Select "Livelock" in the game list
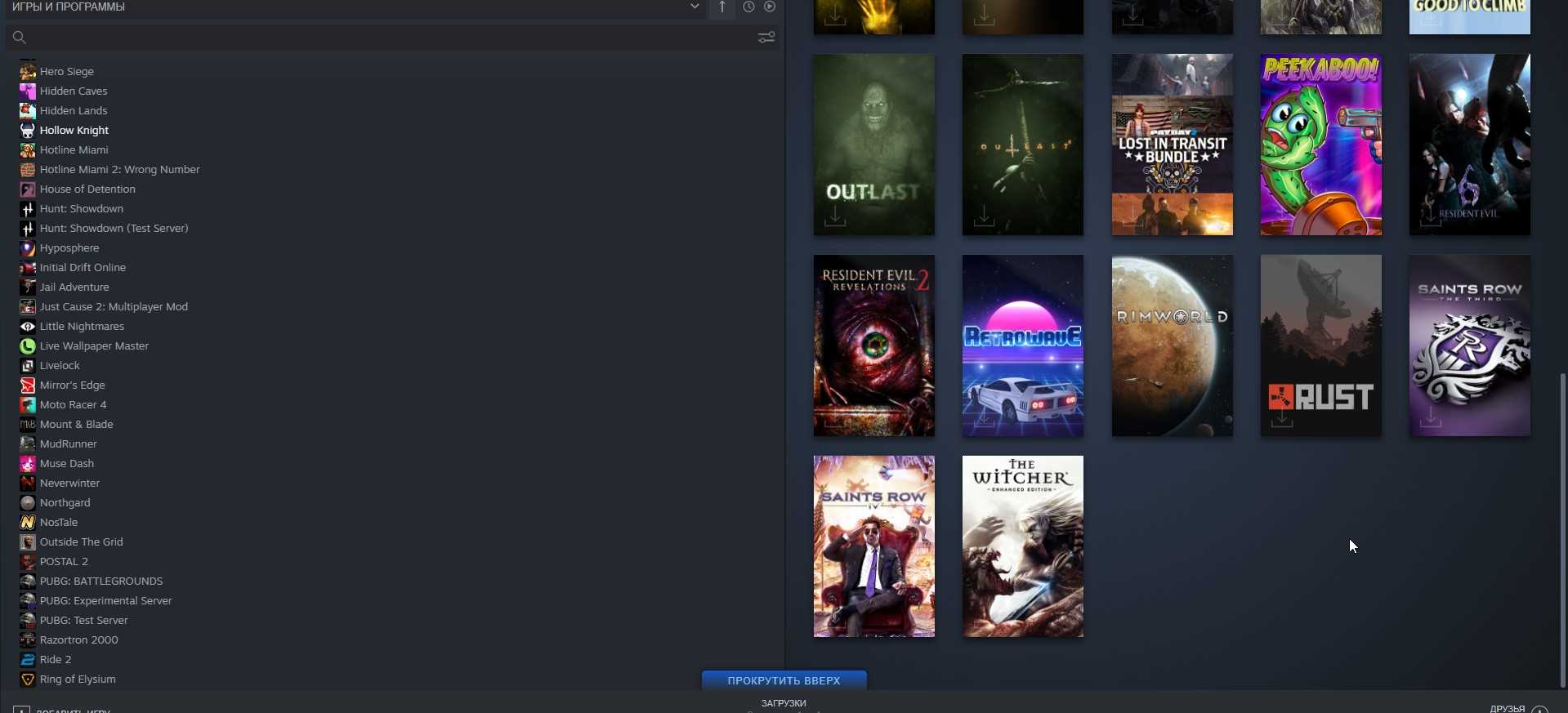Screen dimensions: 1568x713 (60, 366)
